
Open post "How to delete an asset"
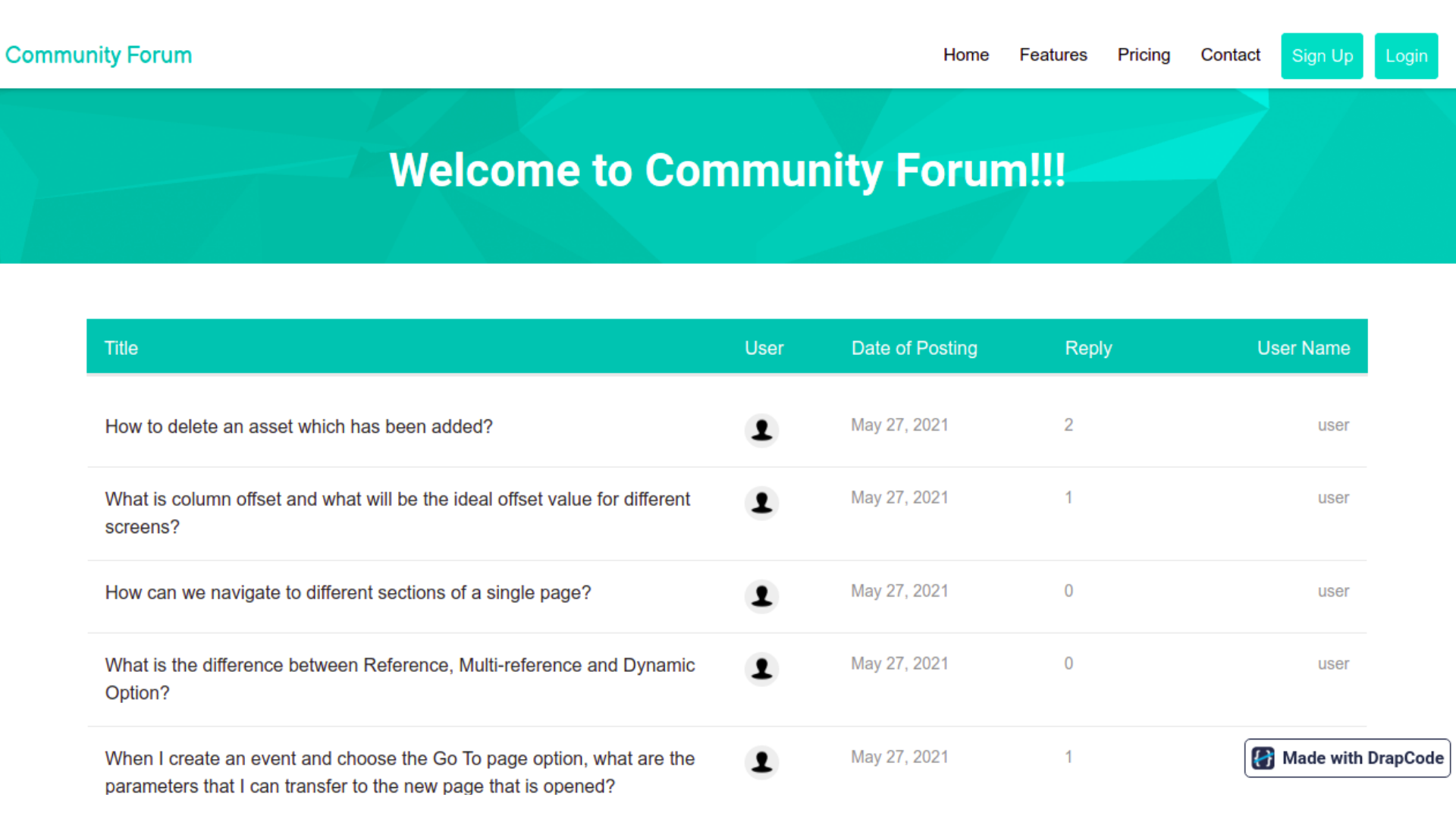299,427
